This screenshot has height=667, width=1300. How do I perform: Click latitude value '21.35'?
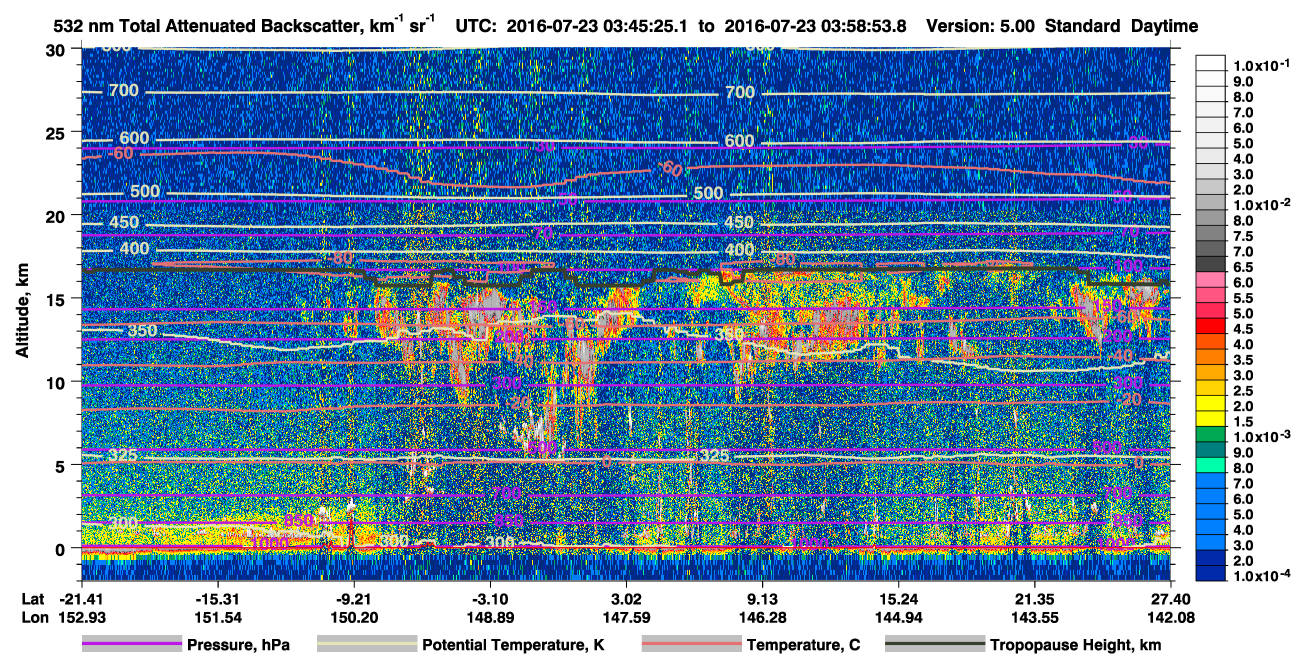point(1034,598)
